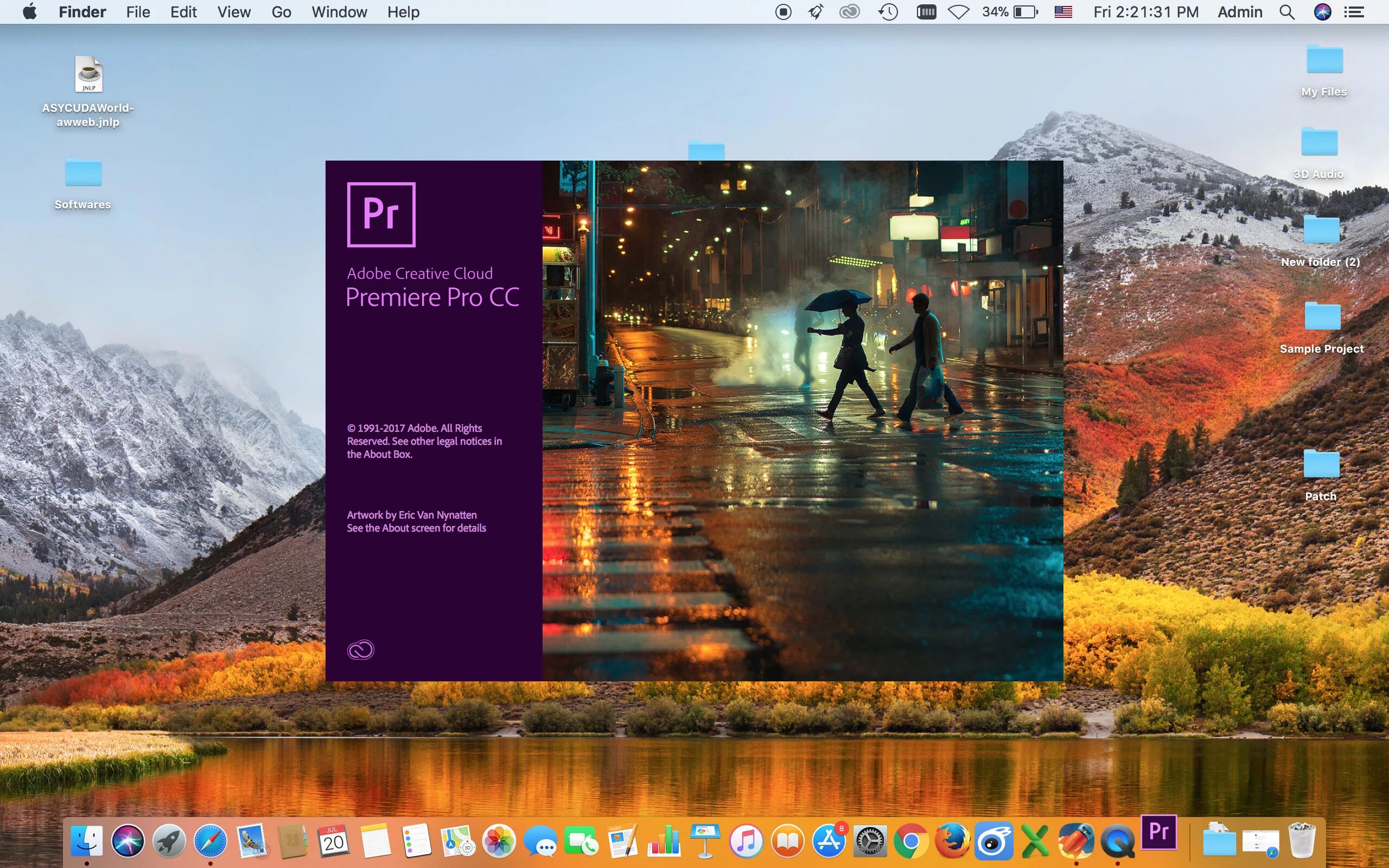The width and height of the screenshot is (1389, 868).
Task: Open the Window menu
Action: point(339,12)
